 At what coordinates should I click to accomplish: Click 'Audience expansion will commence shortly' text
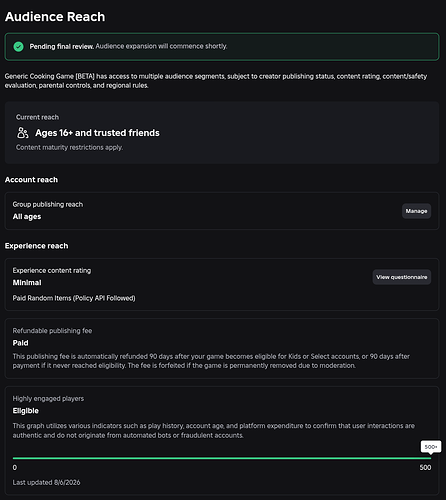[x=161, y=46]
